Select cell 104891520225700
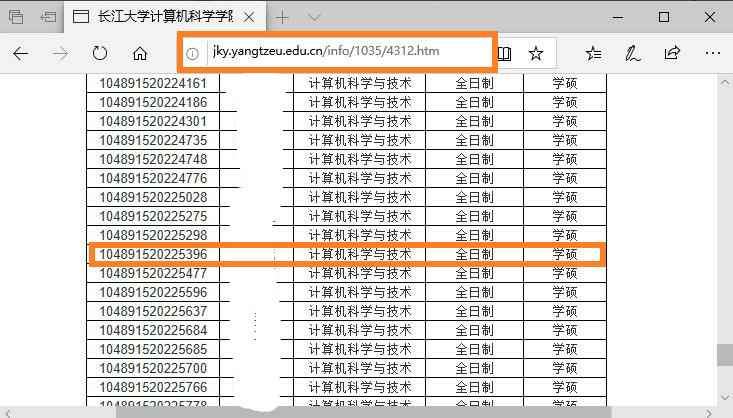Screen dimensions: 733x418 coord(153,368)
